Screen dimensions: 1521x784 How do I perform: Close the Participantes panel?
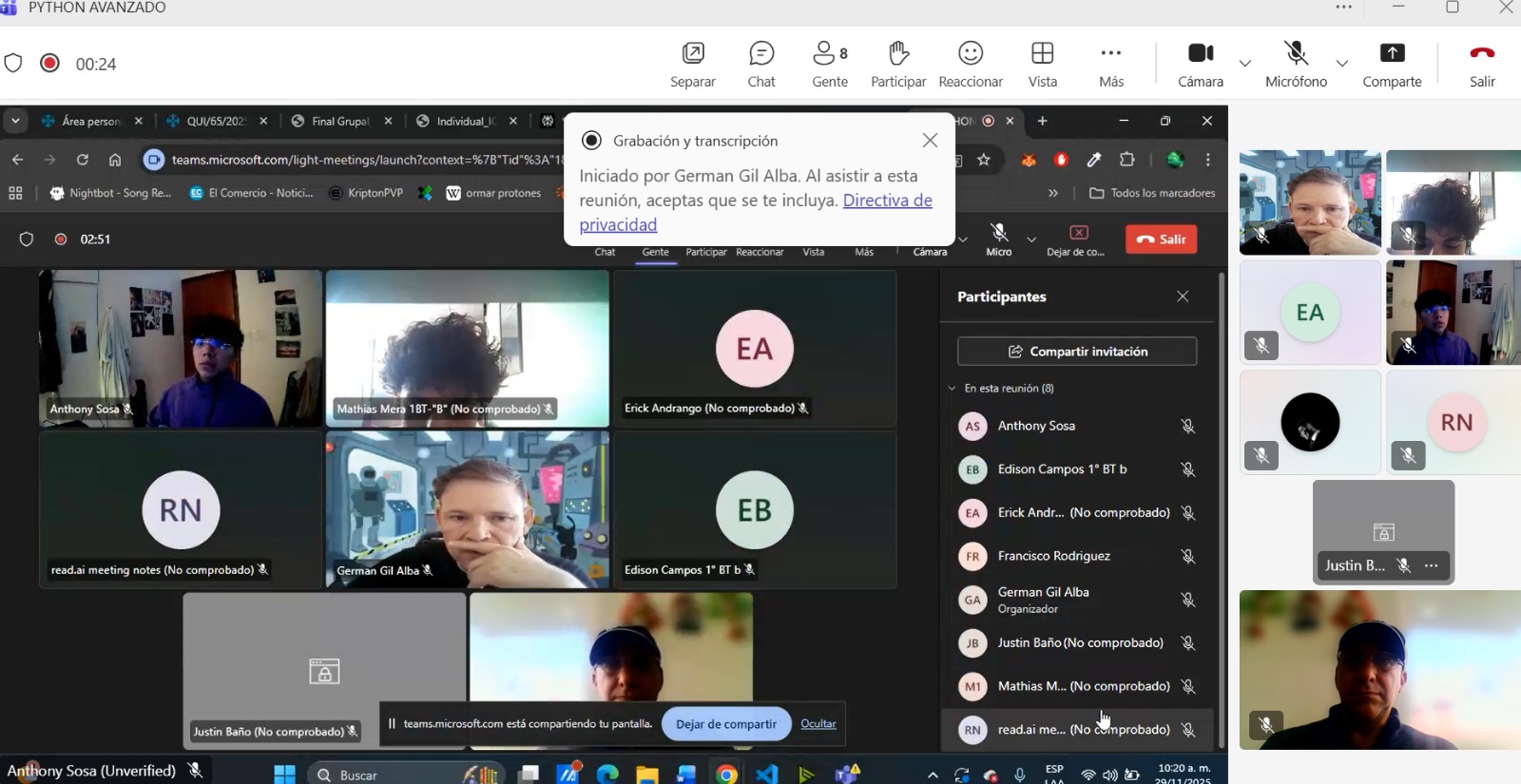tap(1183, 296)
